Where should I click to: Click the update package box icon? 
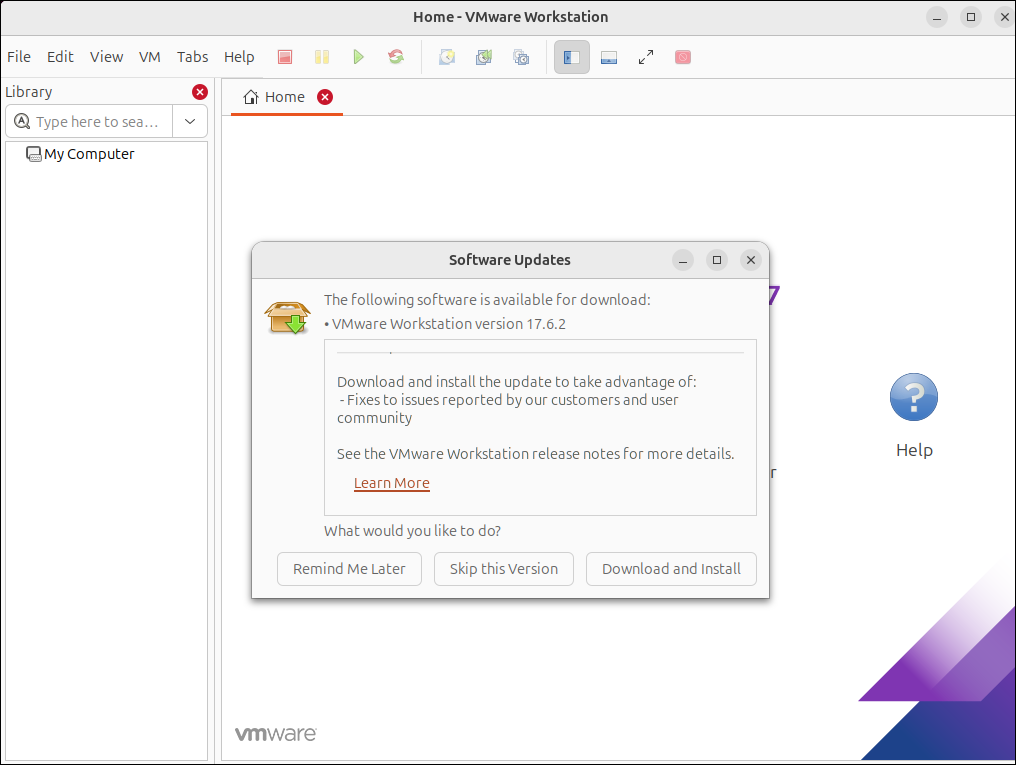coord(288,317)
